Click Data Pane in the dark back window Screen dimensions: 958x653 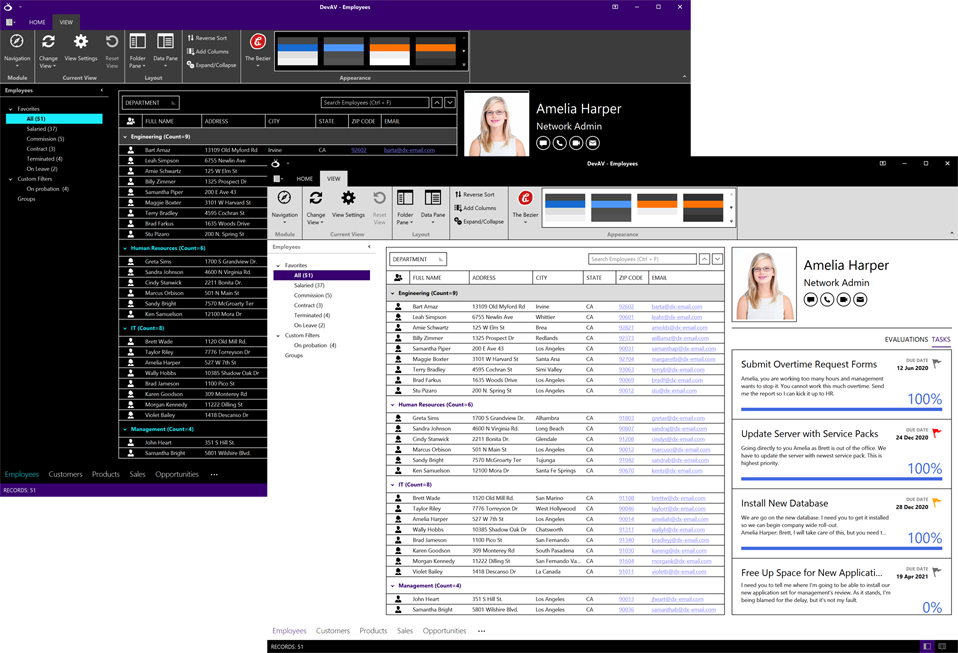(x=166, y=48)
